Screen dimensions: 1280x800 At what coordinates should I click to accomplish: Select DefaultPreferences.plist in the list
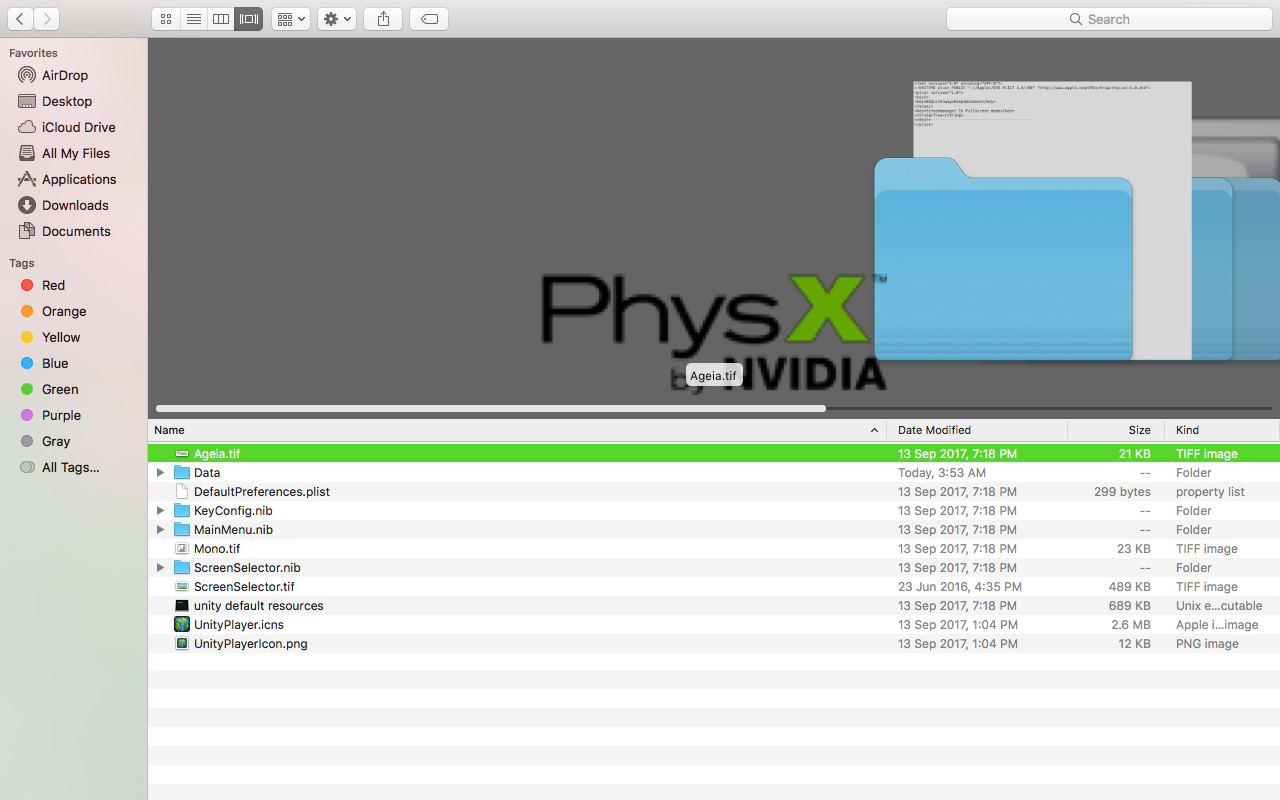coord(714,492)
